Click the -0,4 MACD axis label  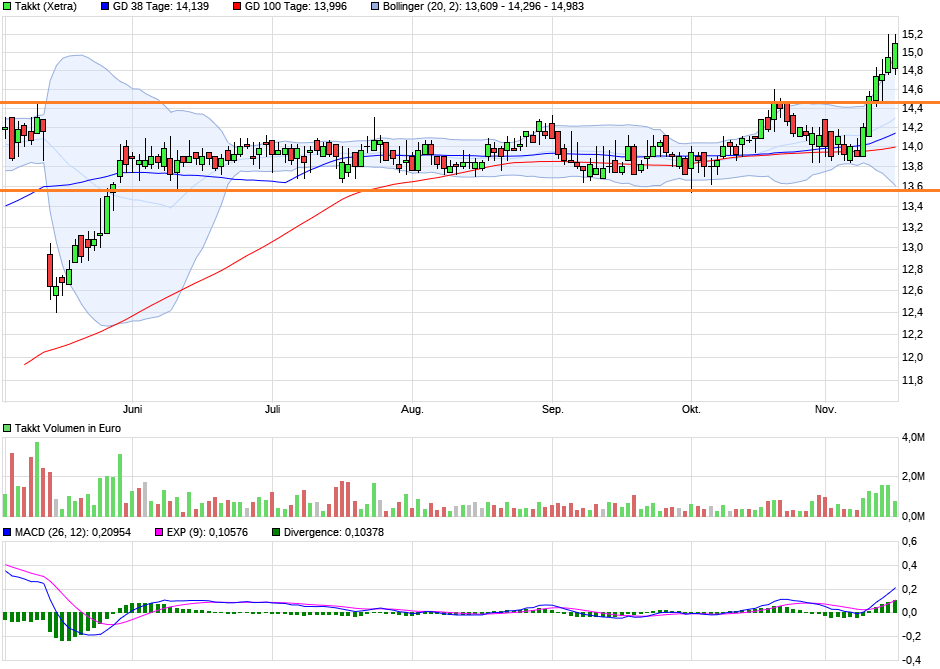click(911, 660)
